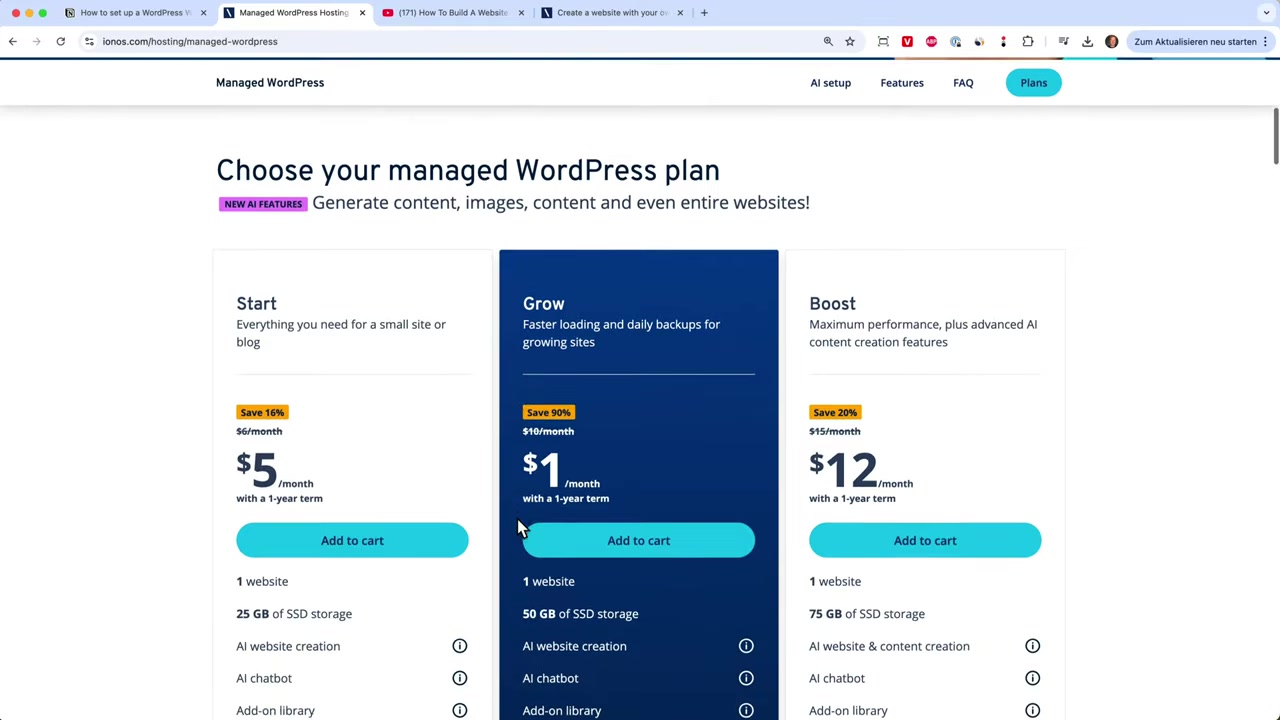1280x720 pixels.
Task: Close the How To Build A Website tab
Action: coord(521,13)
